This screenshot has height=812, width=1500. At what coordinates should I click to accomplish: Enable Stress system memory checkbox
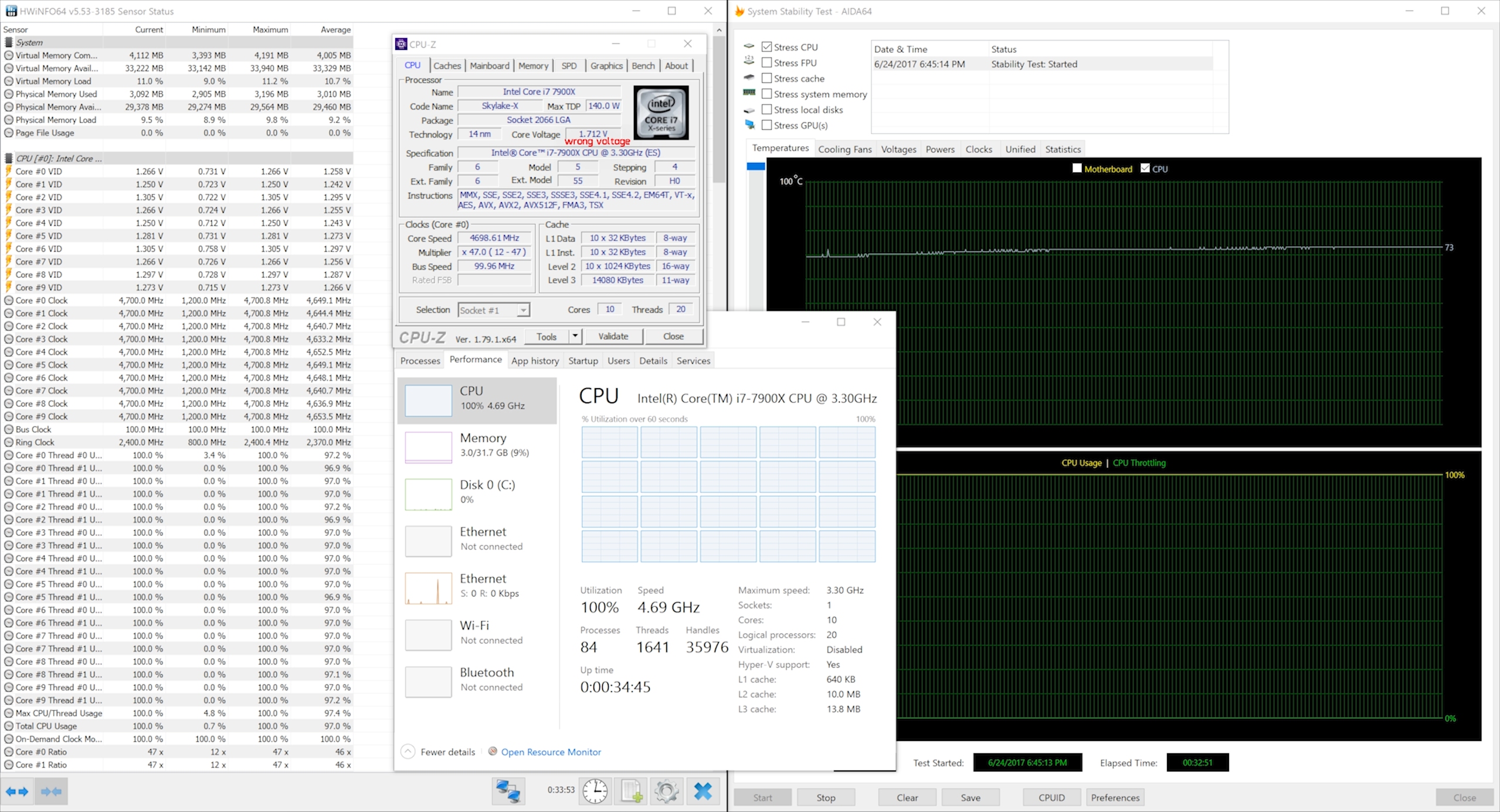[766, 93]
